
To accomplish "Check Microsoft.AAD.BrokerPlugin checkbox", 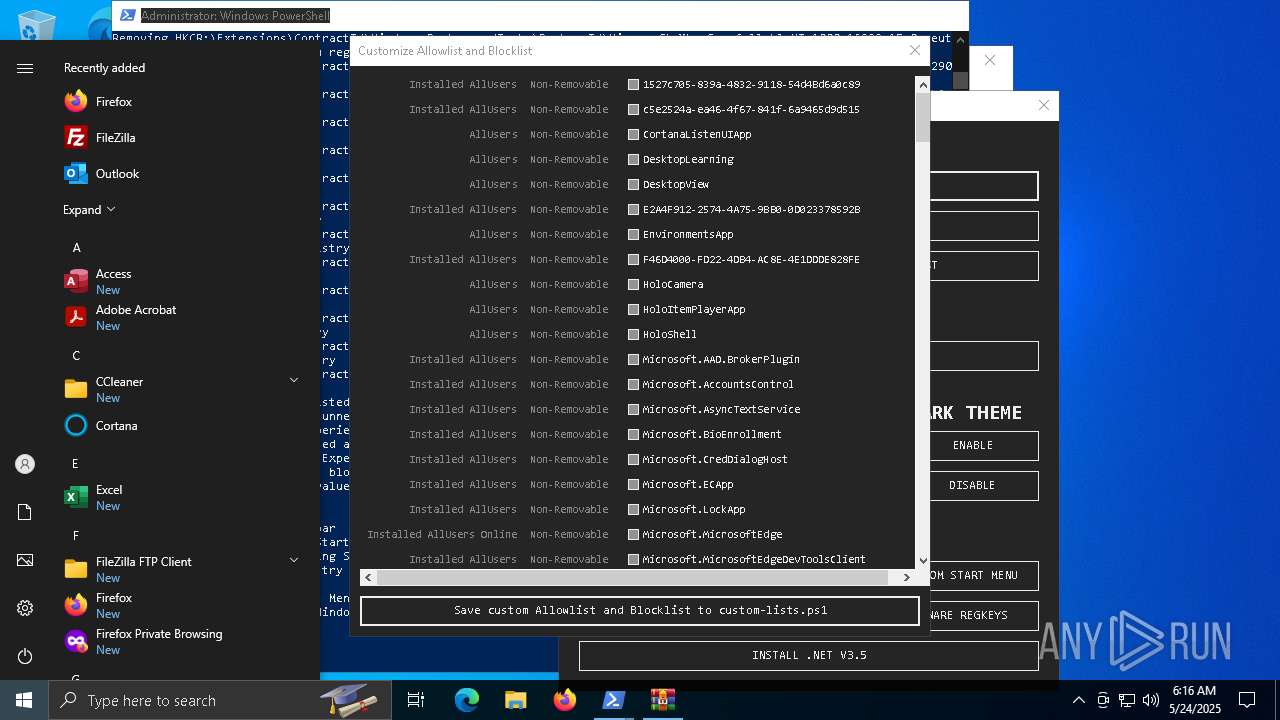I will tap(633, 360).
